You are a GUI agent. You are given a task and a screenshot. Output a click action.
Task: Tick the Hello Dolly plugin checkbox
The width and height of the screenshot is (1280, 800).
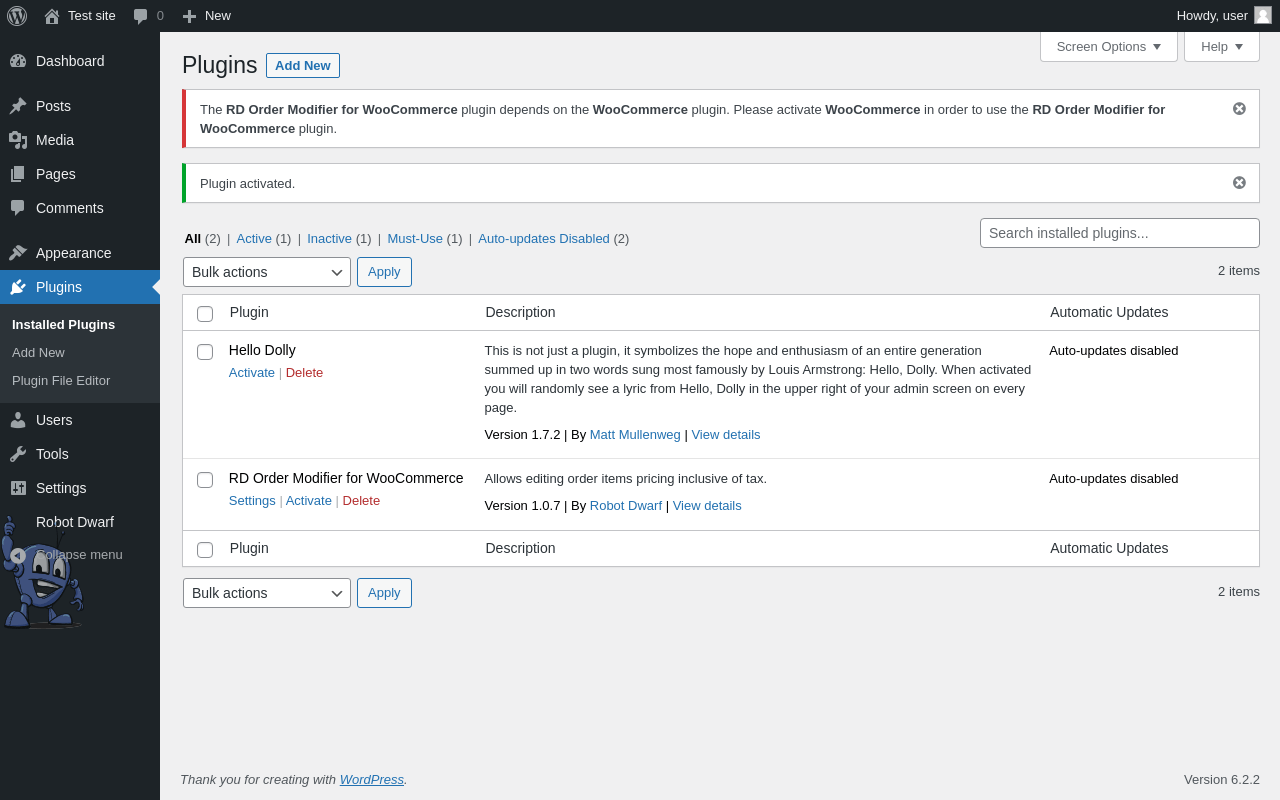pyautogui.click(x=205, y=352)
